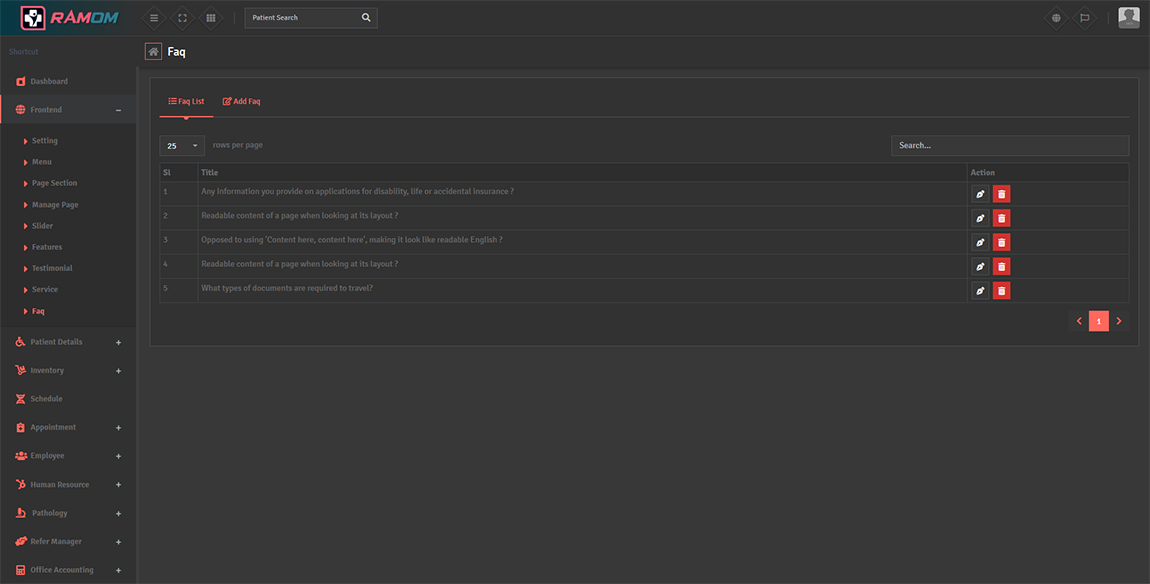Switch to the Add Faq tab
1150x584 pixels.
pyautogui.click(x=241, y=102)
